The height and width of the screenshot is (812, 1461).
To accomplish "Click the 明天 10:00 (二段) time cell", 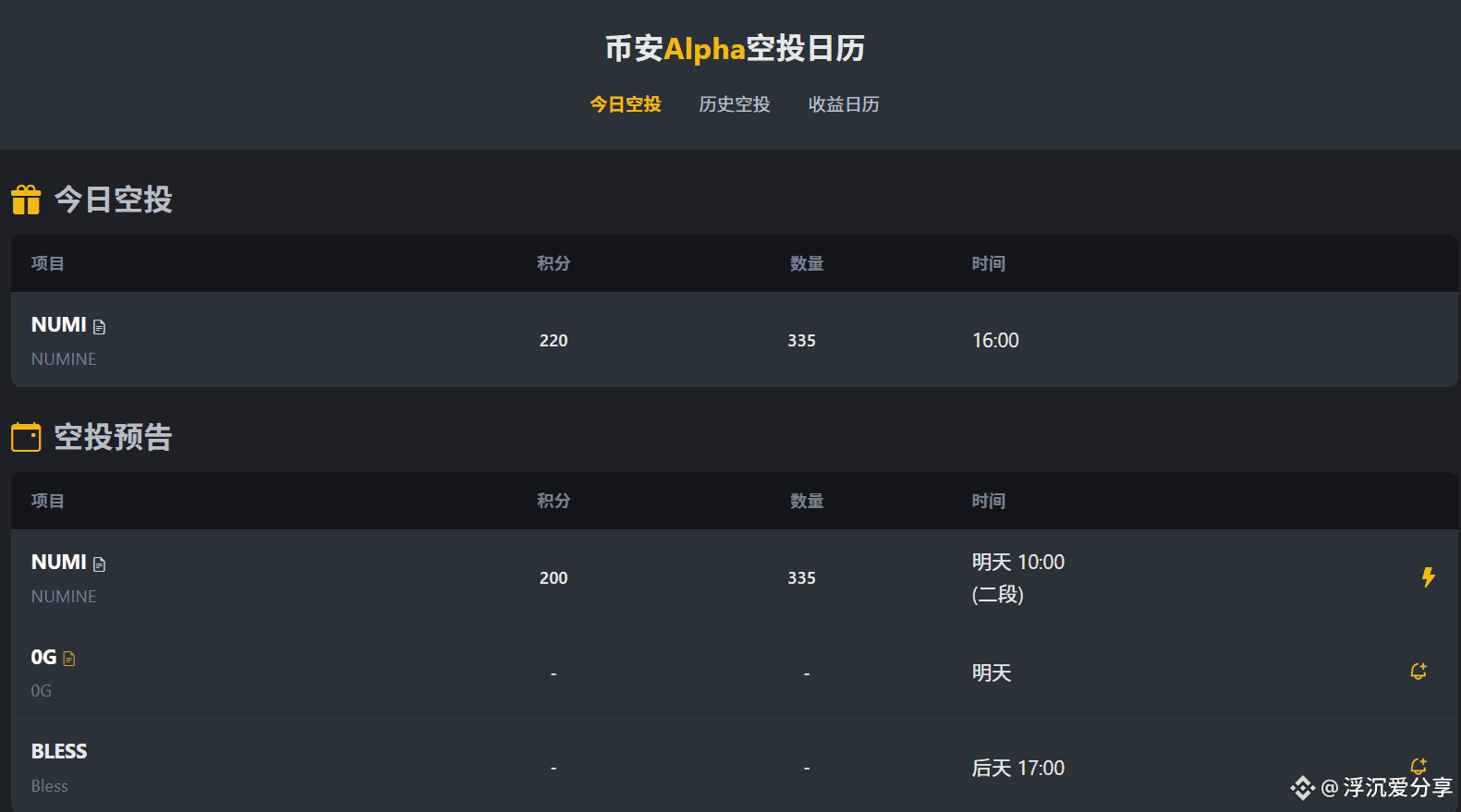I will (x=1017, y=577).
